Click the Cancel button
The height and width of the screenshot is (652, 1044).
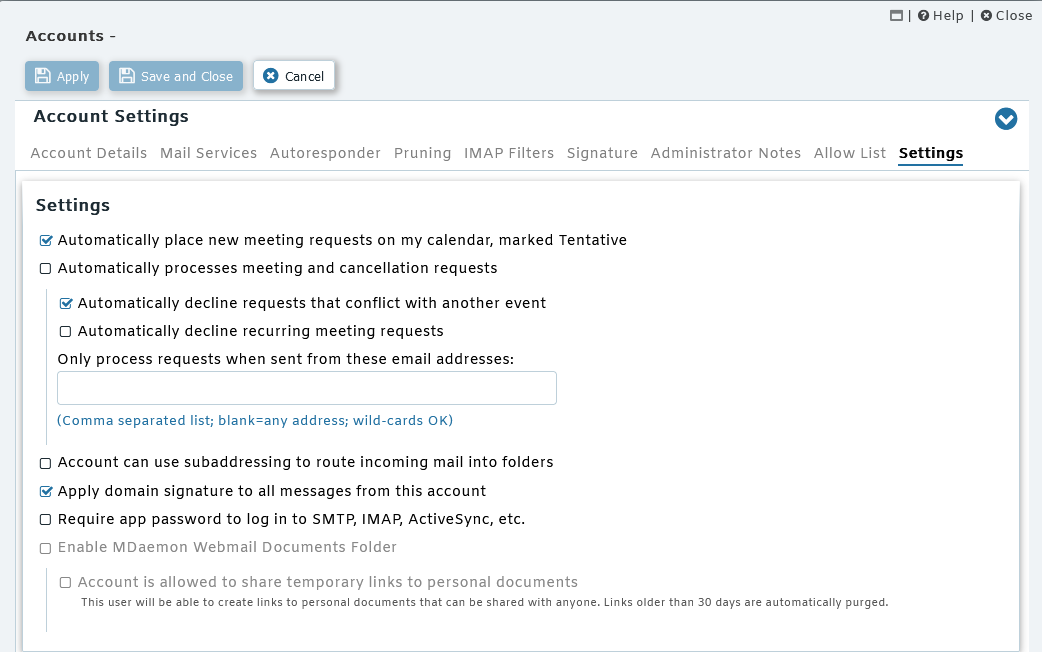pos(294,76)
